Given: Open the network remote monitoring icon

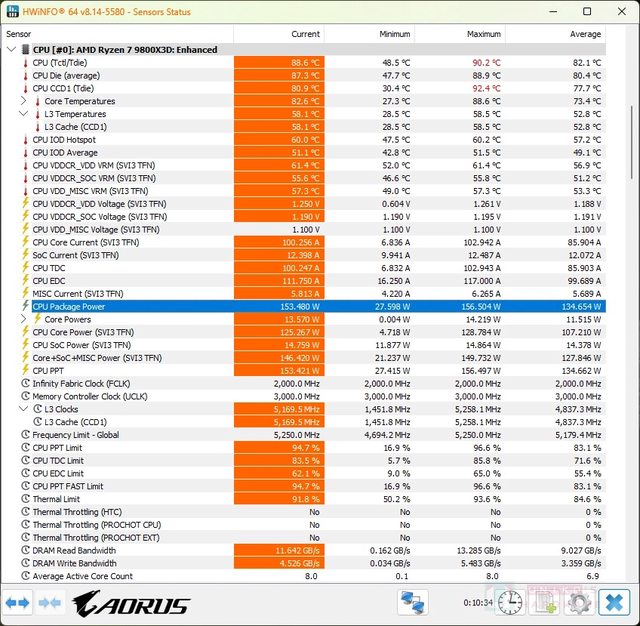Looking at the screenshot, I should (x=412, y=603).
